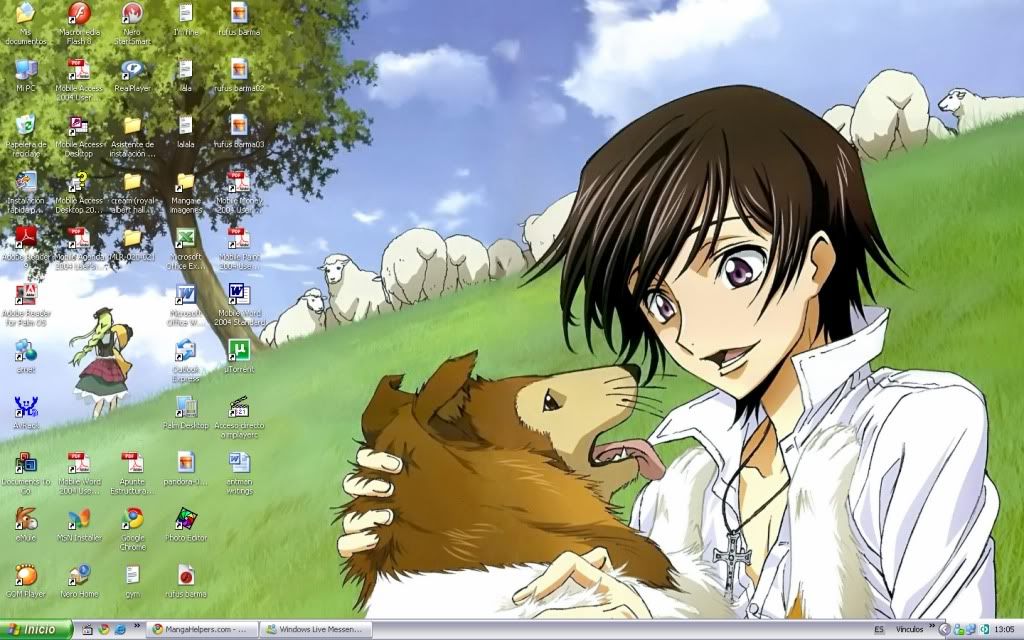Viewport: 1024px width, 640px height.
Task: Open Acceso directo a mplayerc shortcut
Action: point(239,417)
